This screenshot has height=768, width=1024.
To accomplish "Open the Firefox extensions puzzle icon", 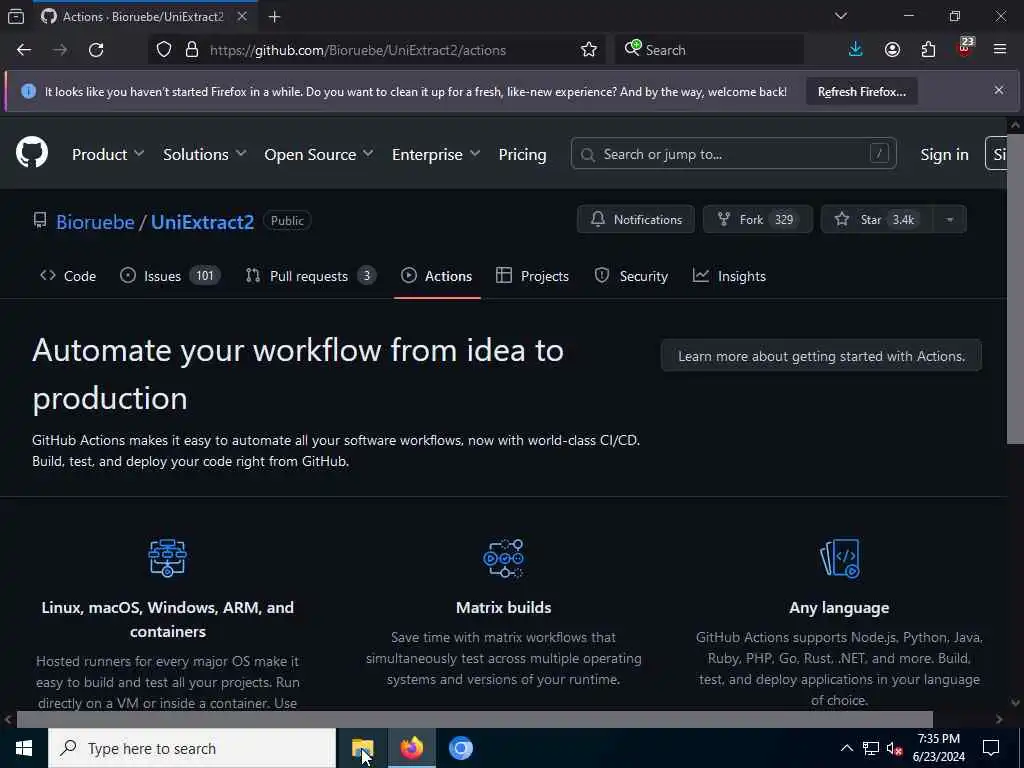I will 928,50.
